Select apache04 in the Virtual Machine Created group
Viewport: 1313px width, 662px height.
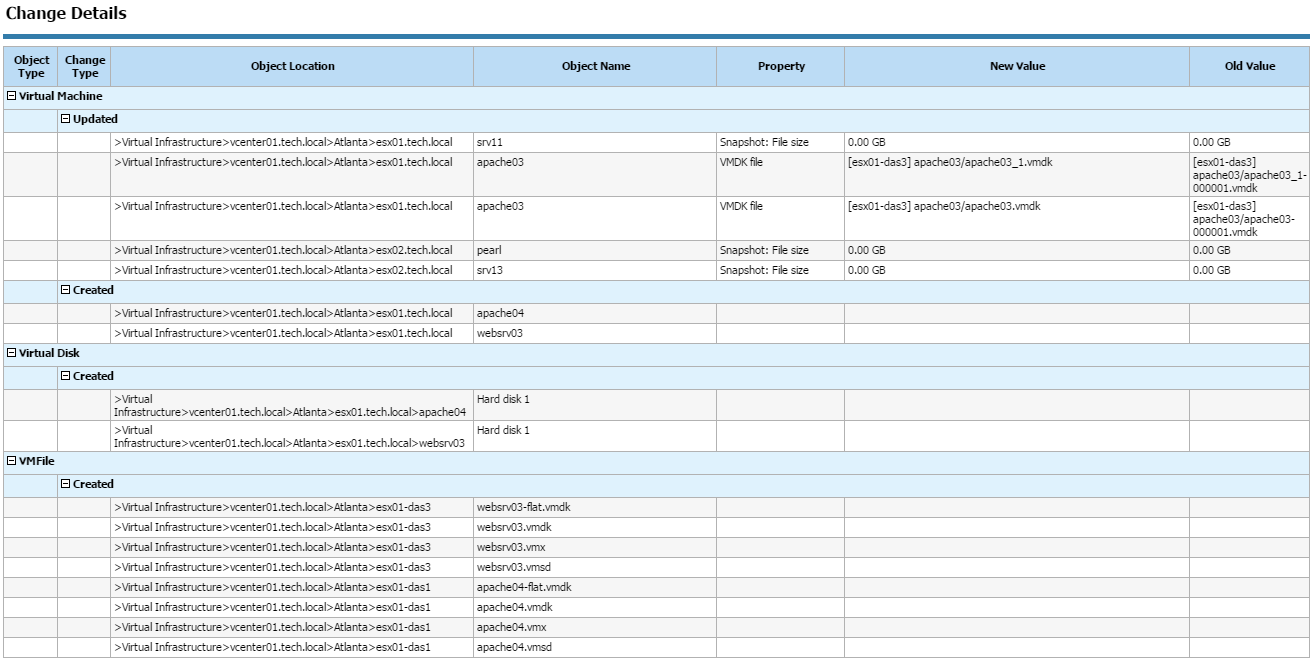pyautogui.click(x=595, y=314)
